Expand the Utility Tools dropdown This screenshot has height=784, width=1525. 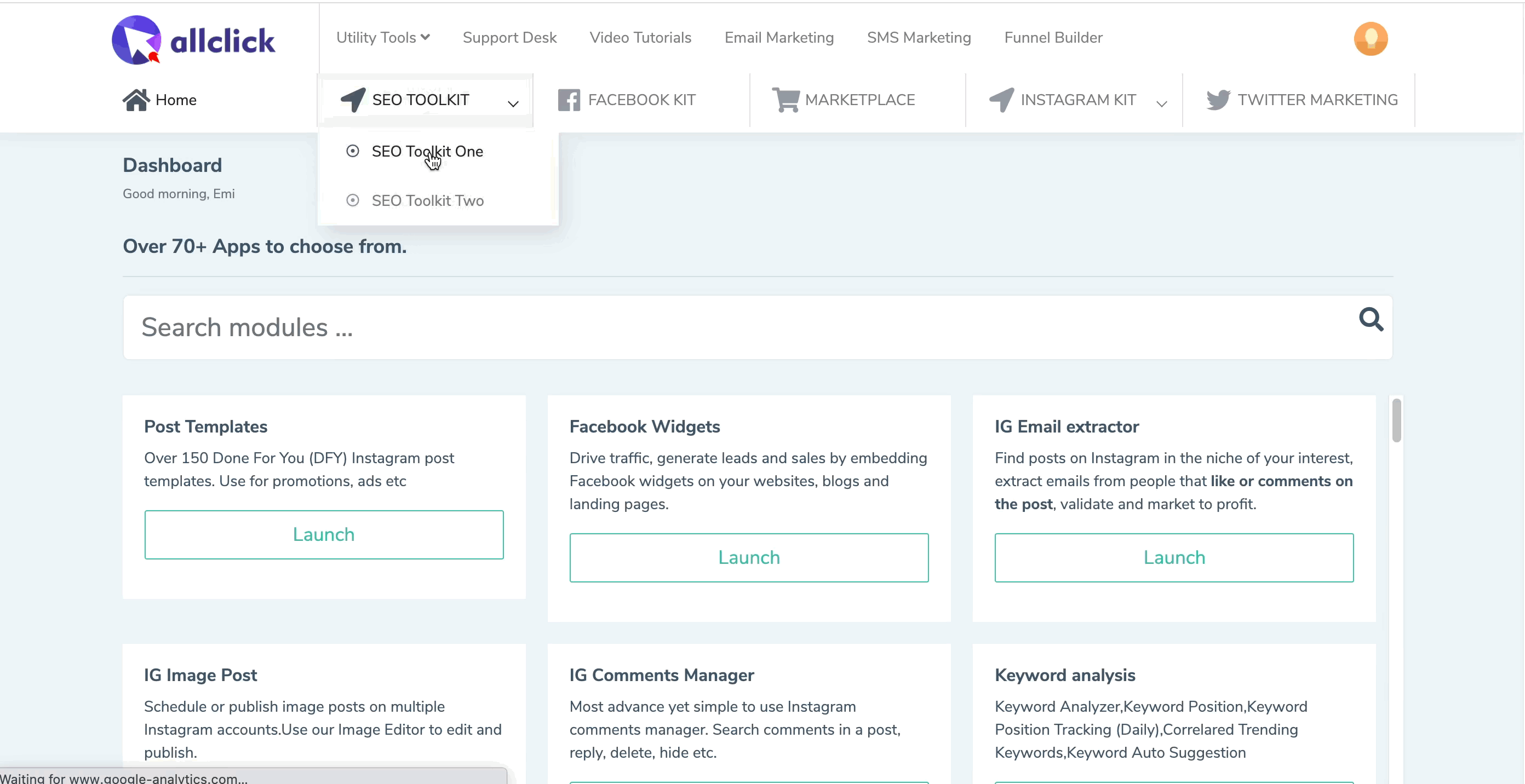point(383,38)
